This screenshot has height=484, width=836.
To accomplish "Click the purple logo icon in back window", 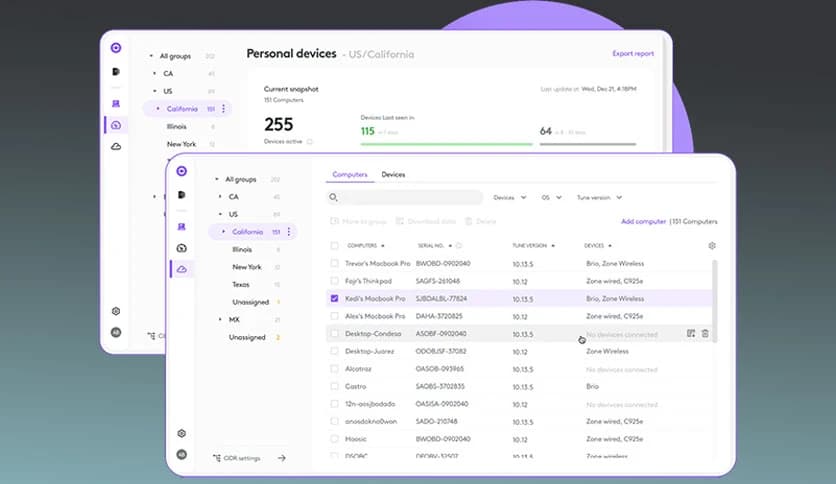I will [x=116, y=47].
